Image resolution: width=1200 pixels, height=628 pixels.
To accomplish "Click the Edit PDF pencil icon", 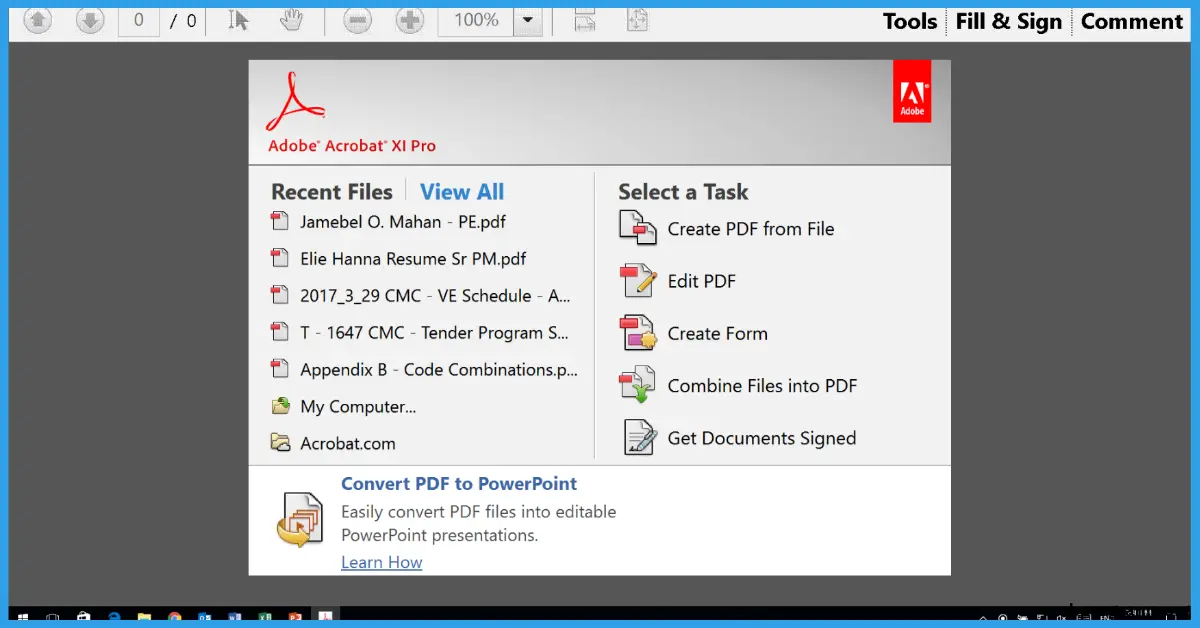I will 638,281.
